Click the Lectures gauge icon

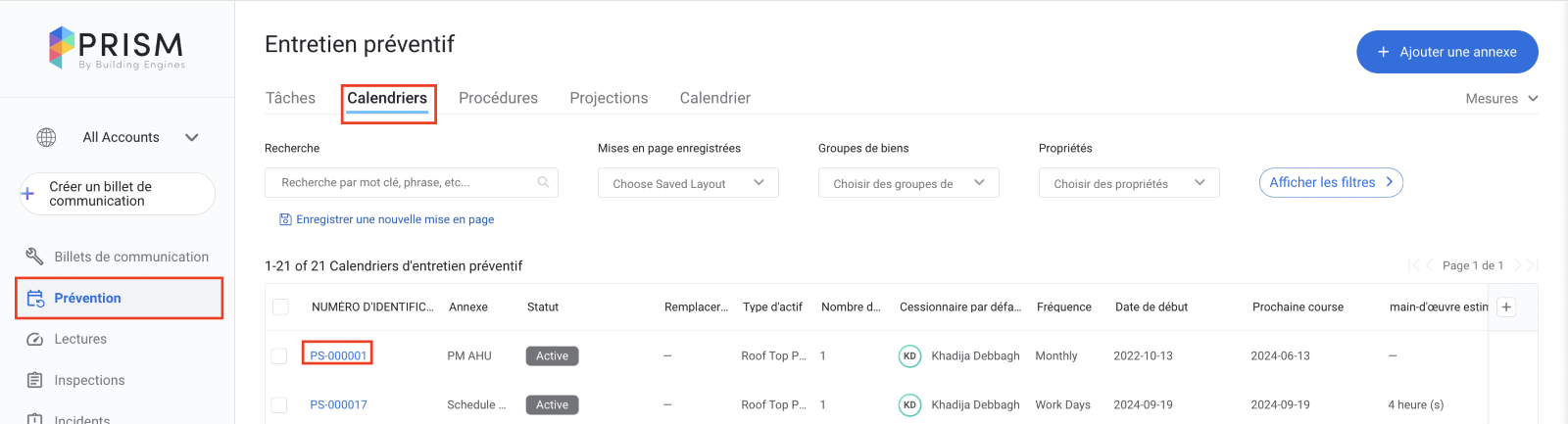click(34, 340)
